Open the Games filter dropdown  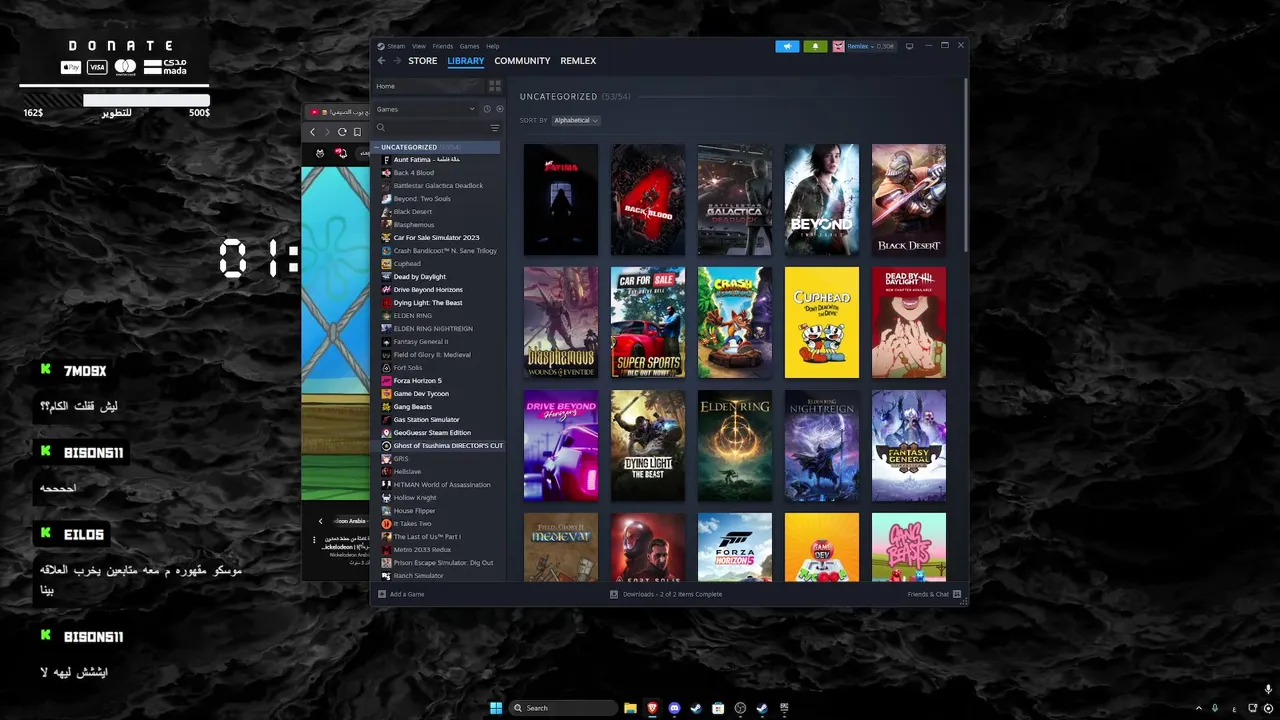pos(426,109)
